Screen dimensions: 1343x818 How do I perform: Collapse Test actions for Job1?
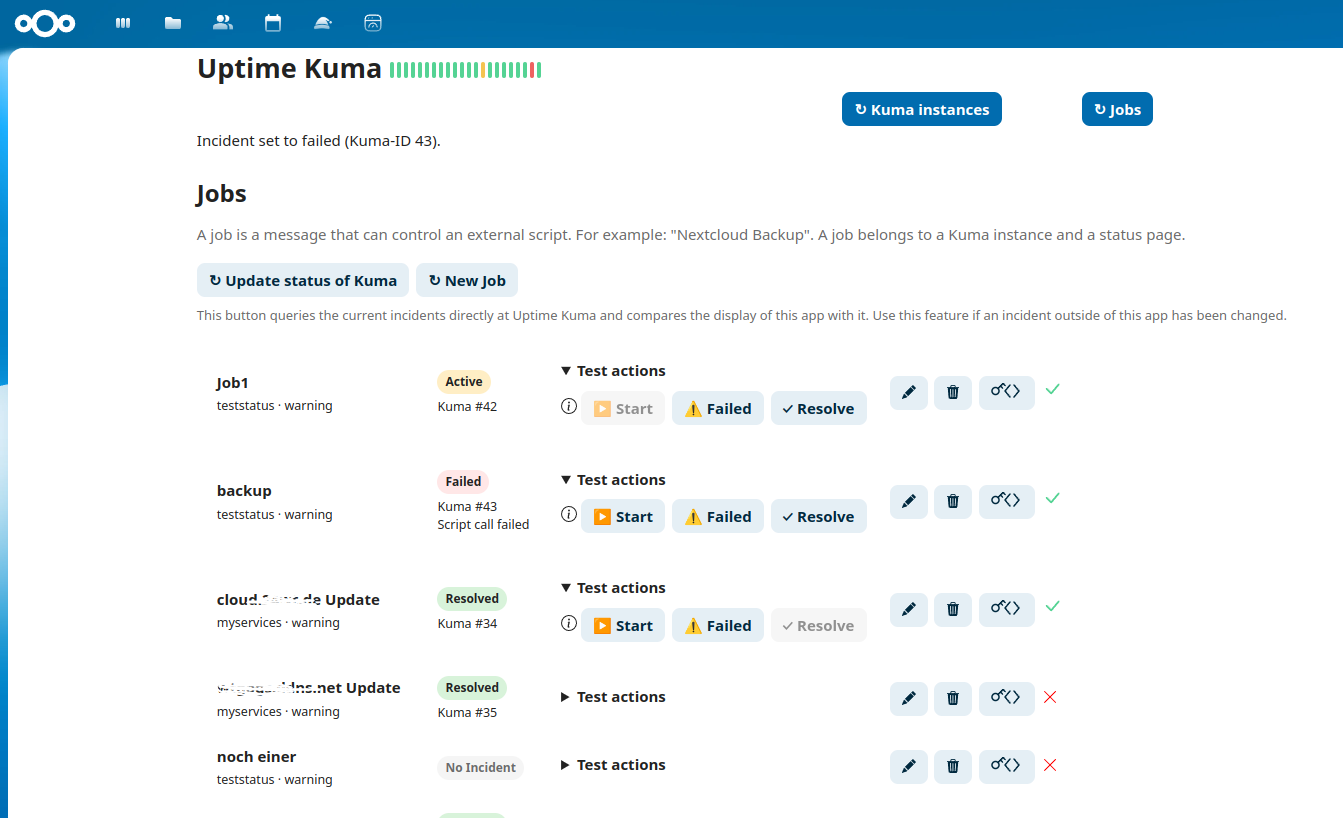pos(613,371)
